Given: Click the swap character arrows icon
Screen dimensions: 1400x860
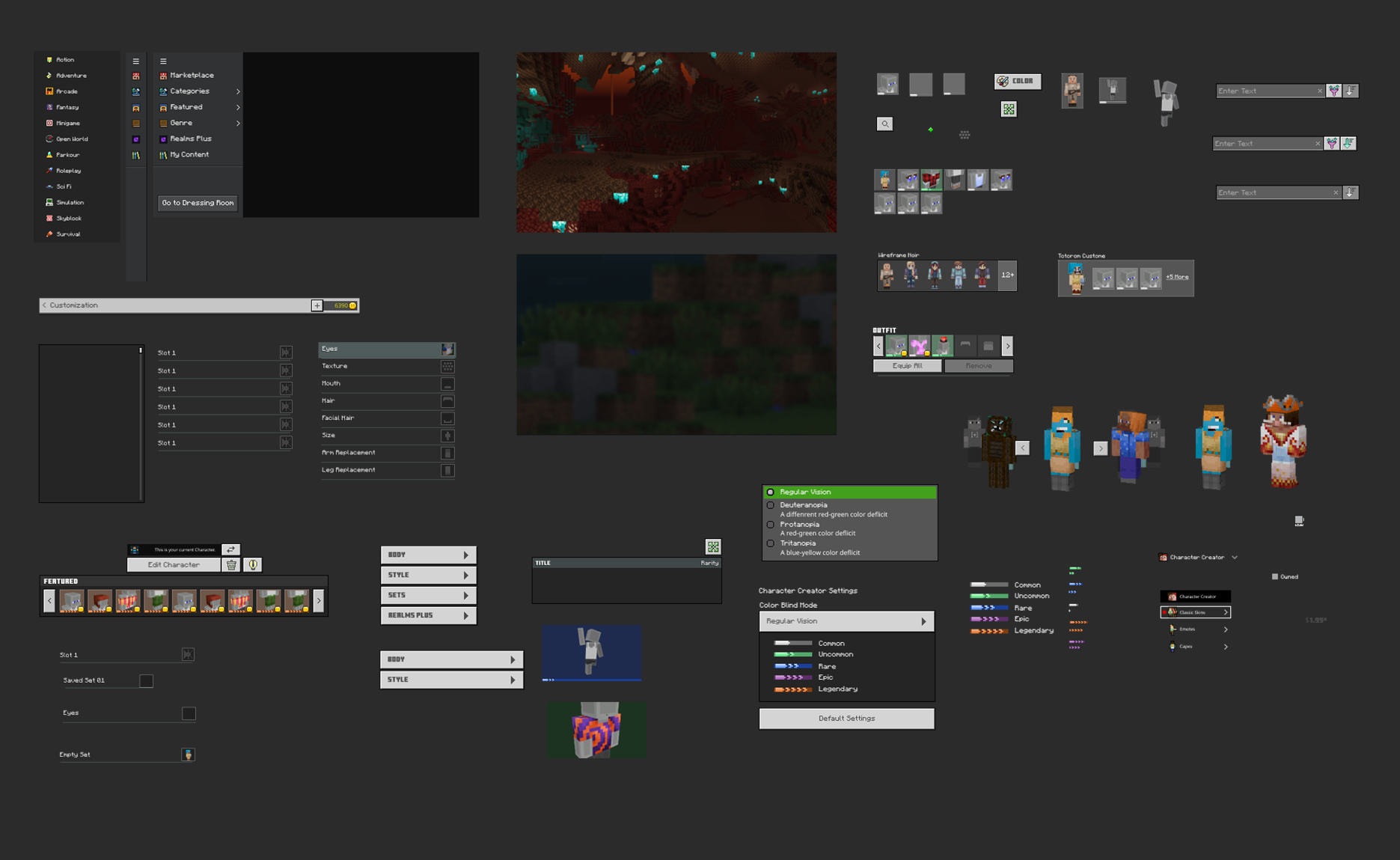Looking at the screenshot, I should (x=230, y=549).
